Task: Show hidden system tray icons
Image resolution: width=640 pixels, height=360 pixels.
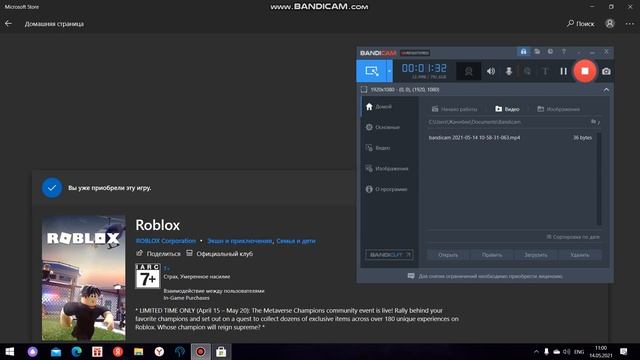Action: coord(536,351)
